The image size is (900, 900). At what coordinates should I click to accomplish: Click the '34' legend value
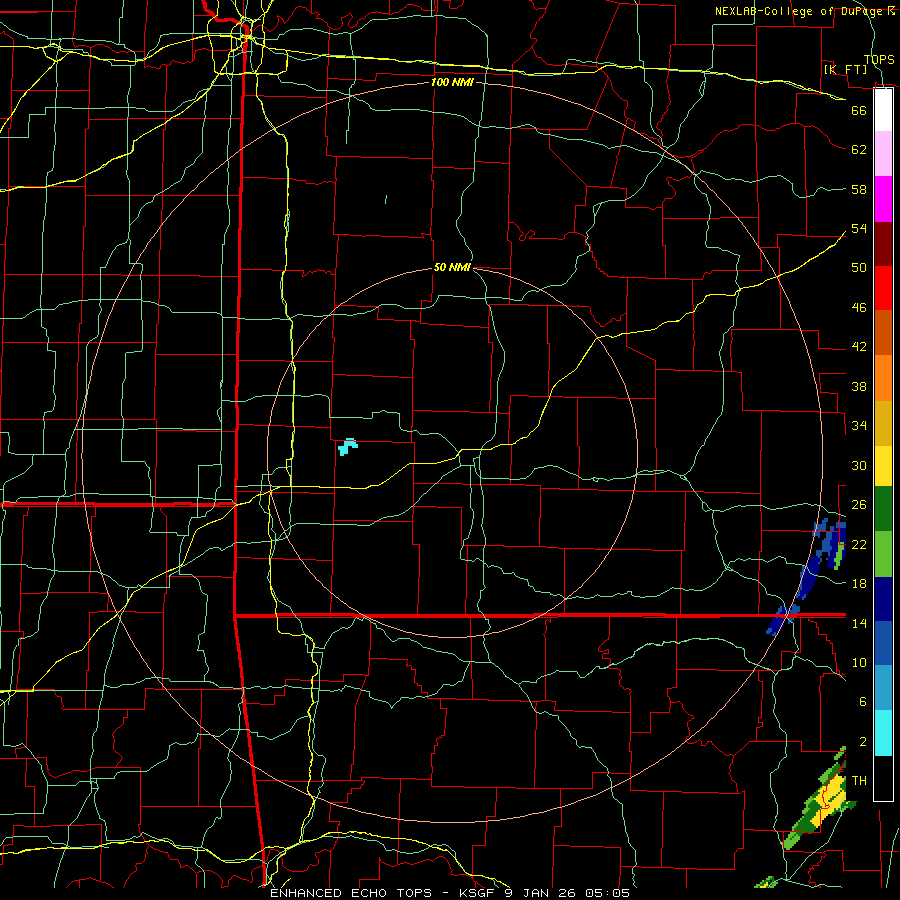(x=859, y=425)
